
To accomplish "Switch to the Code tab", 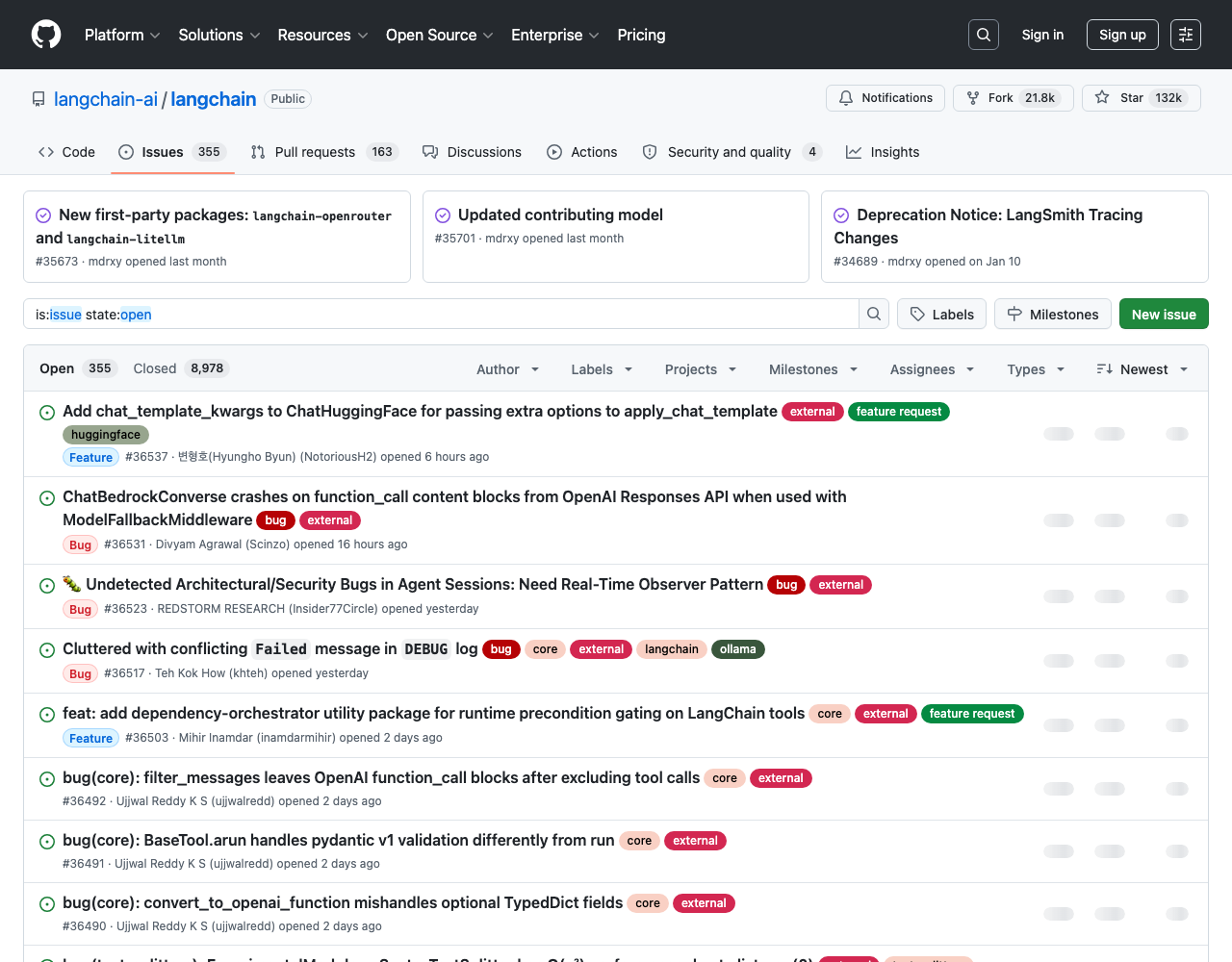I will point(66,152).
